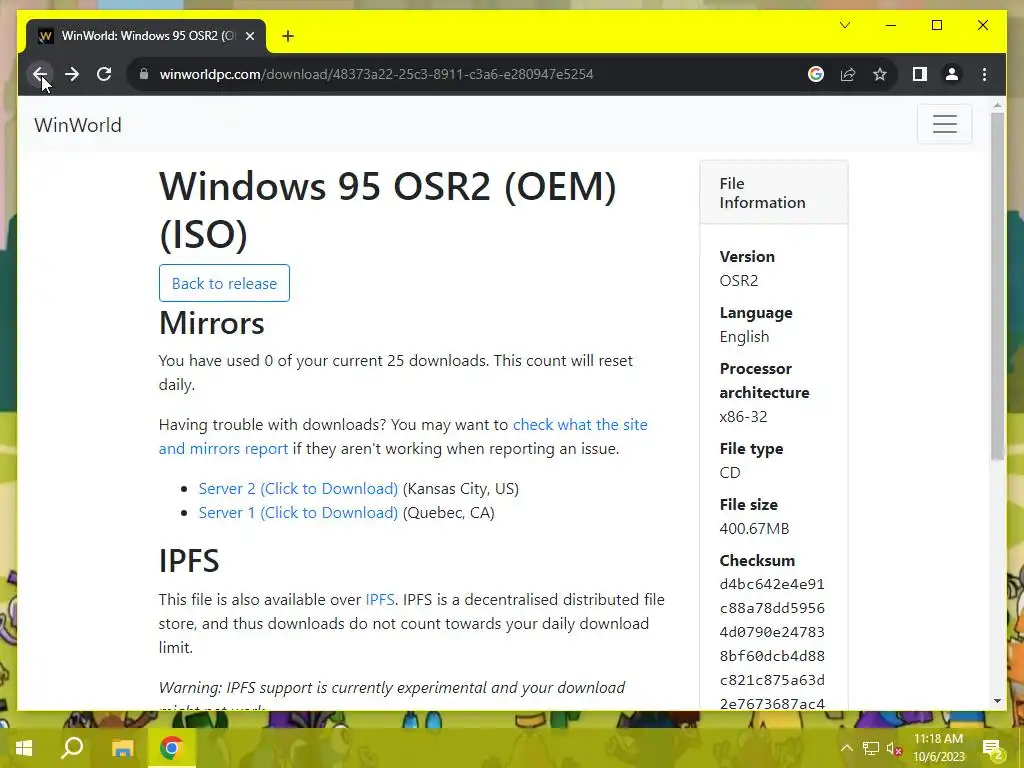
Task: Click the 400.67MB file size value
Action: 754,528
